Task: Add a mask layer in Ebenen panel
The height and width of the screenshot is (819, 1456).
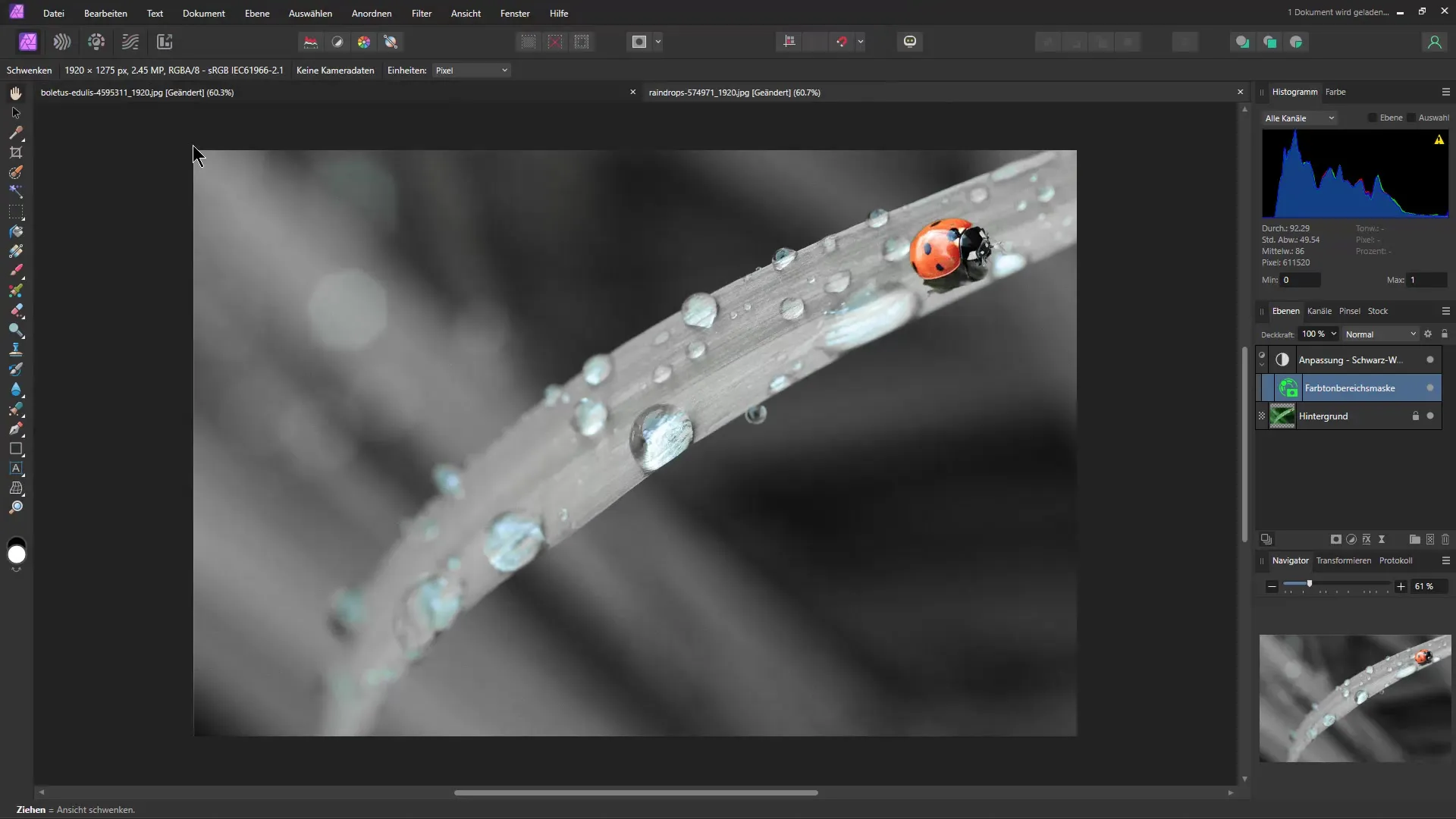Action: pos(1336,539)
